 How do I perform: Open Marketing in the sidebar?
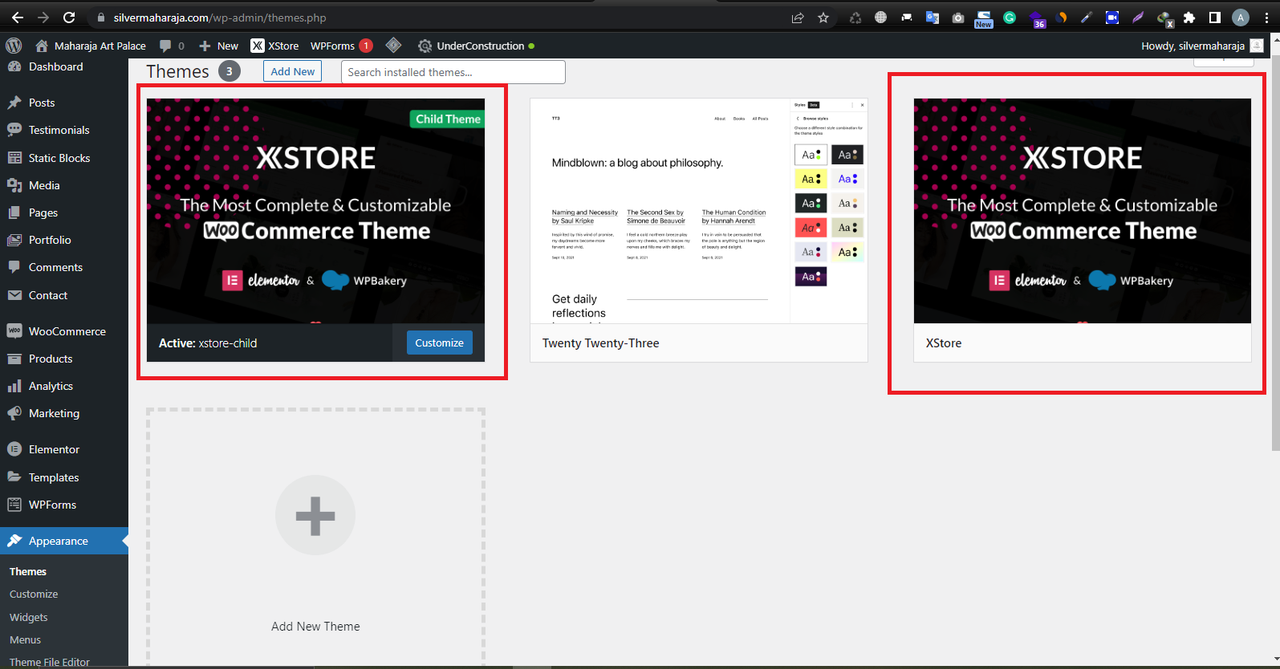[x=54, y=413]
